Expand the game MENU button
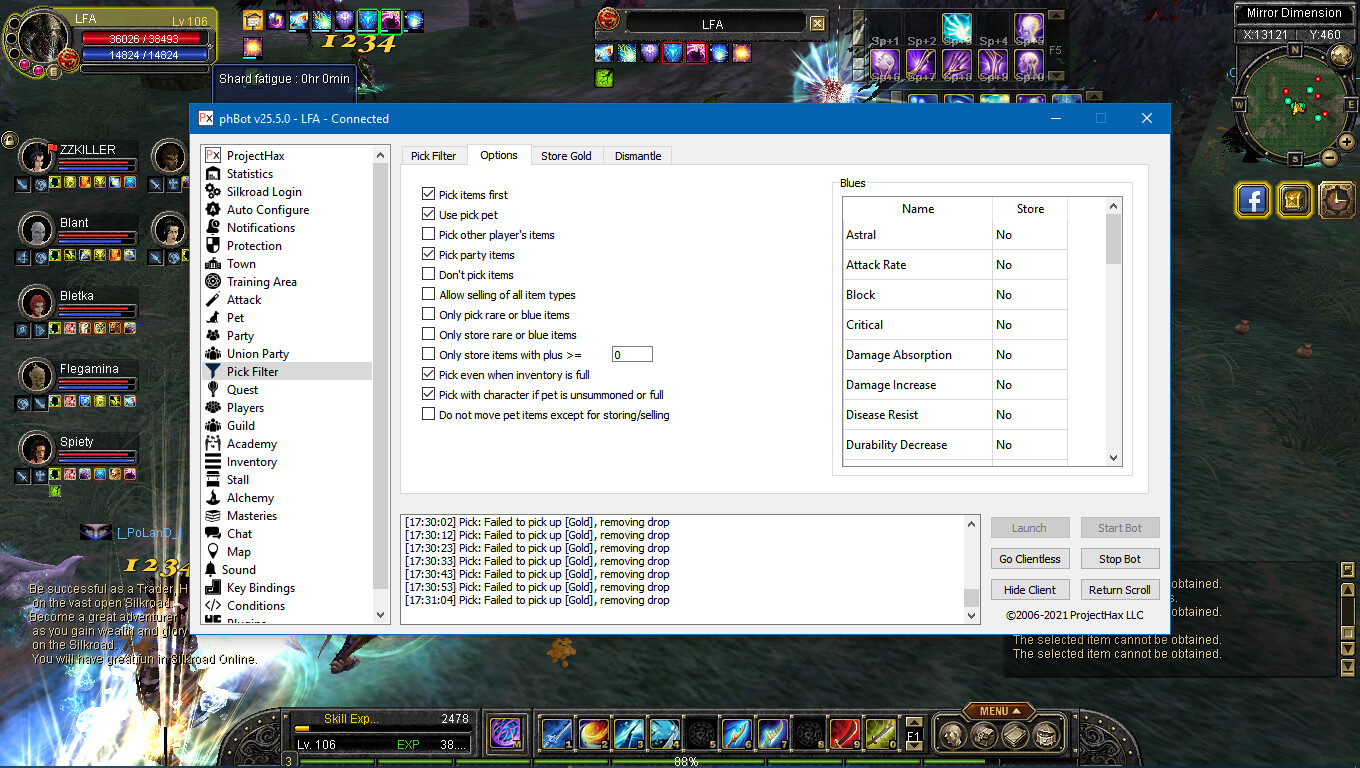 999,711
